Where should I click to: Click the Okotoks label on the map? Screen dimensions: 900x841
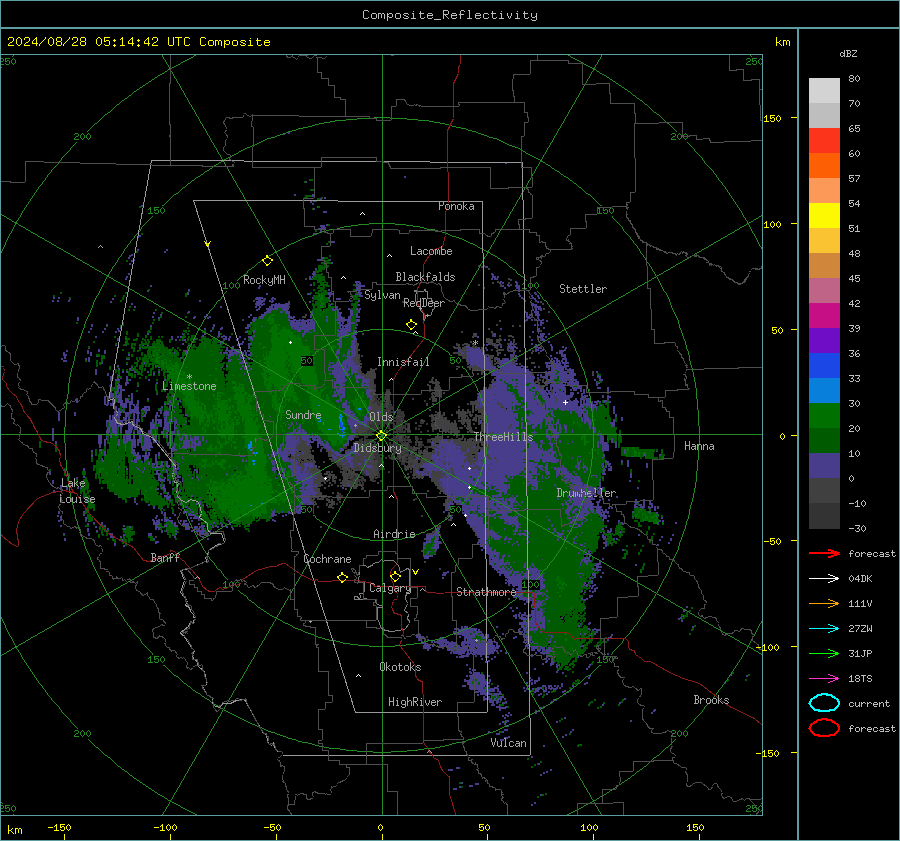[x=400, y=667]
